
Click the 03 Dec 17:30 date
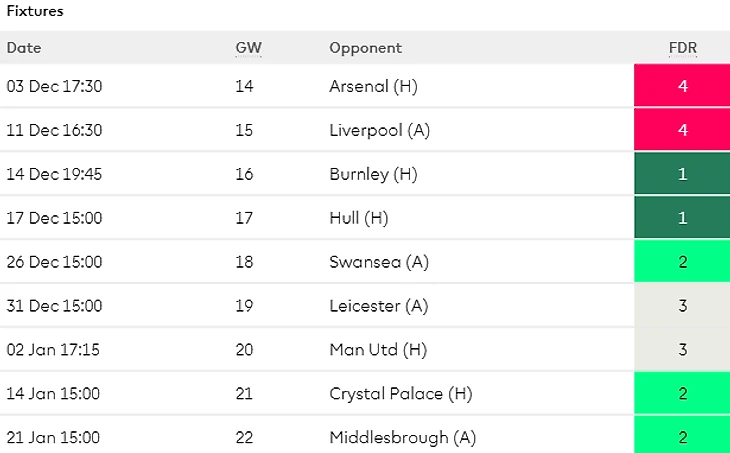(x=54, y=86)
